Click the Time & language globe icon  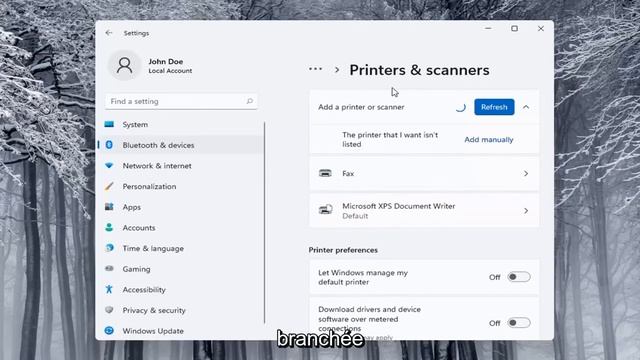pos(109,248)
